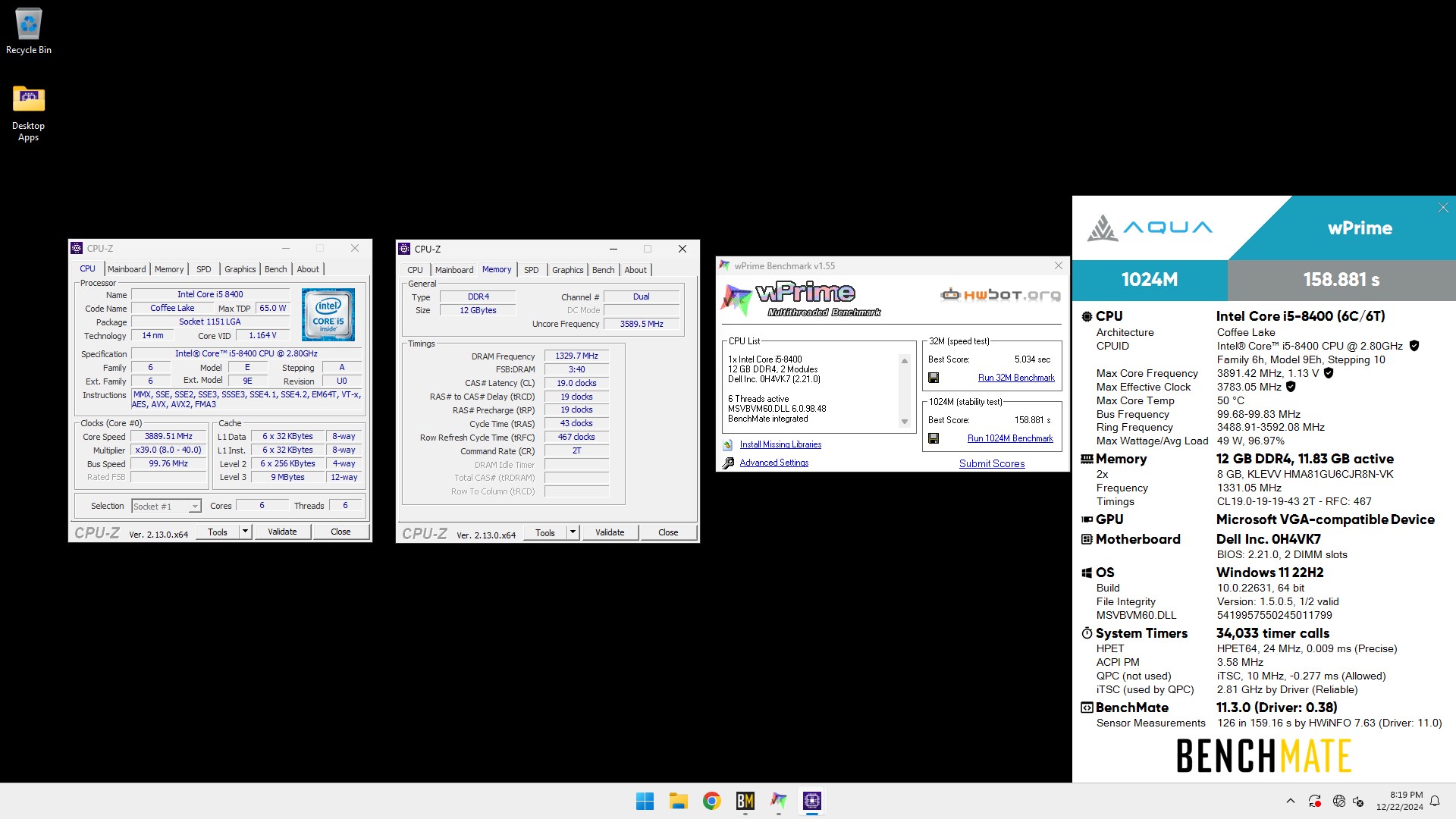The image size is (1456, 819).
Task: Launch Google Chrome from the taskbar
Action: 711,801
